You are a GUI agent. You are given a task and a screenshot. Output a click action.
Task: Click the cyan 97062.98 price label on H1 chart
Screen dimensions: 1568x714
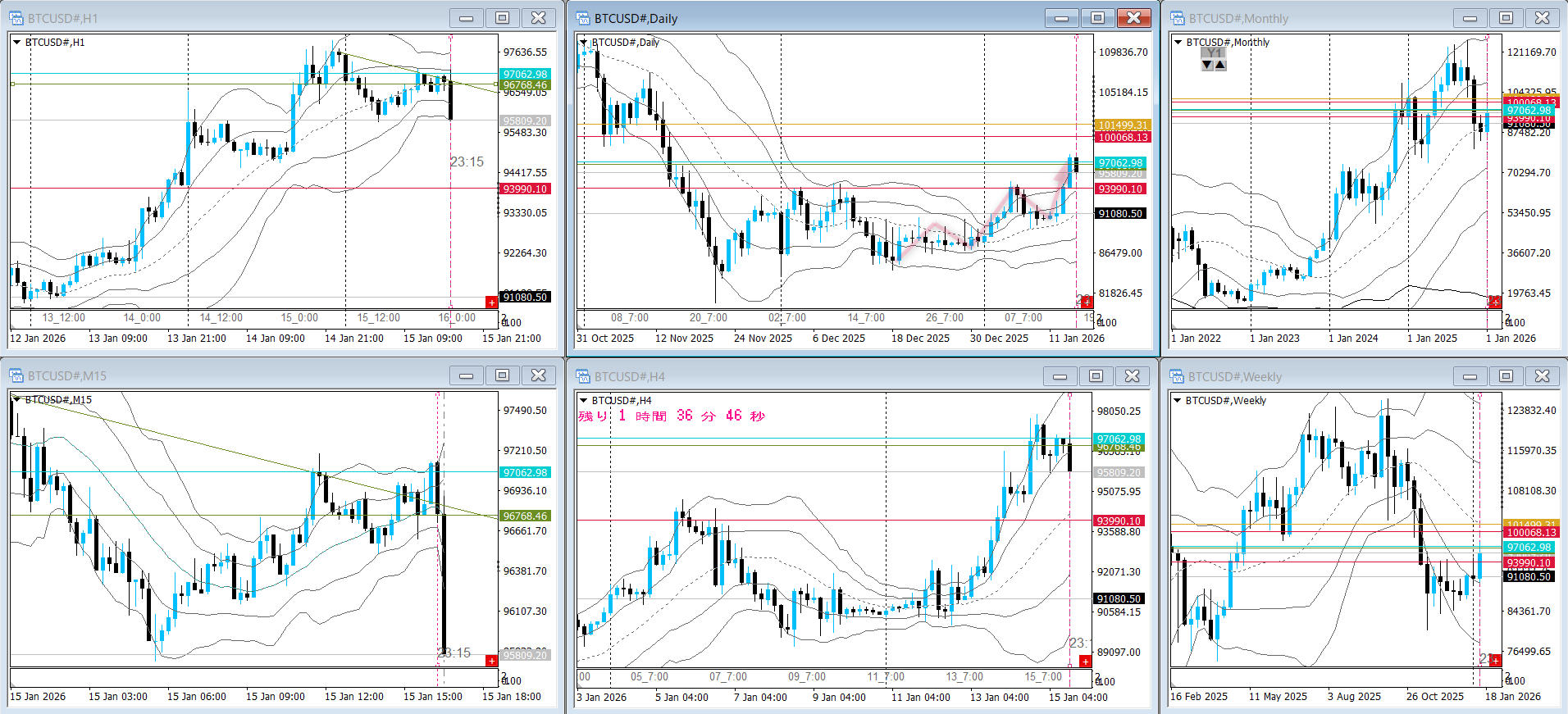click(525, 74)
